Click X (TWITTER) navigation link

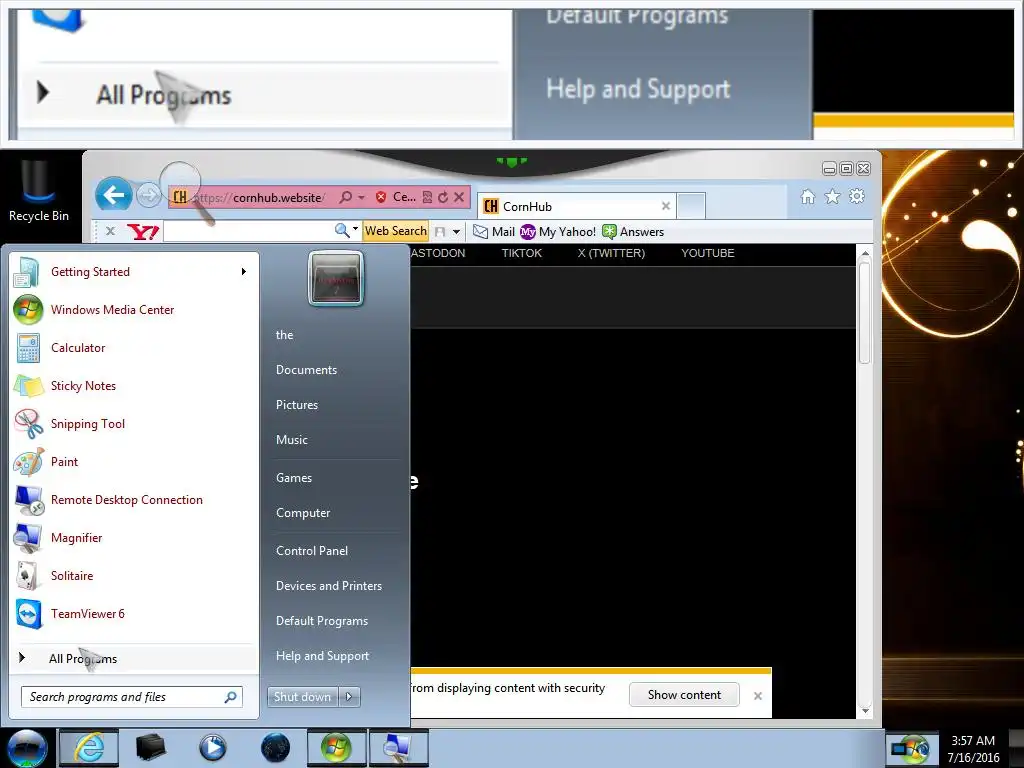pos(611,253)
